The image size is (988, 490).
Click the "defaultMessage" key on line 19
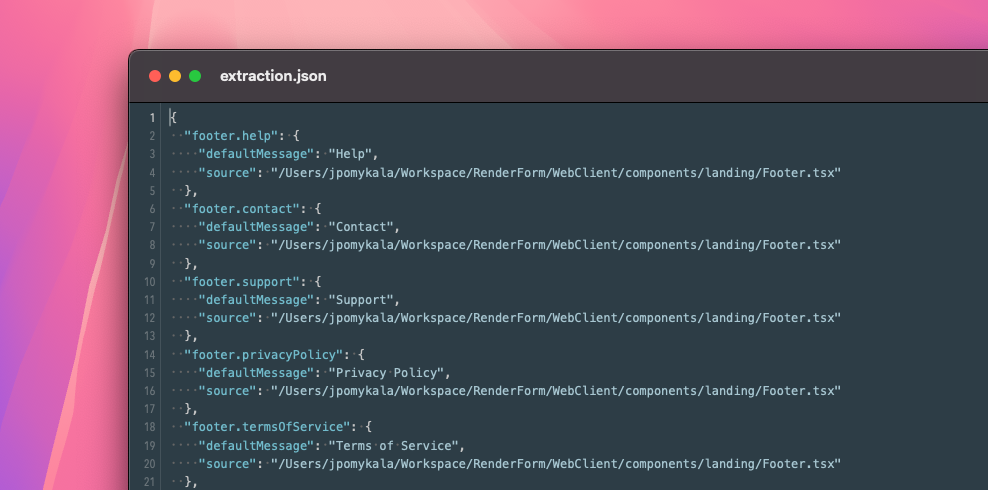click(x=256, y=446)
